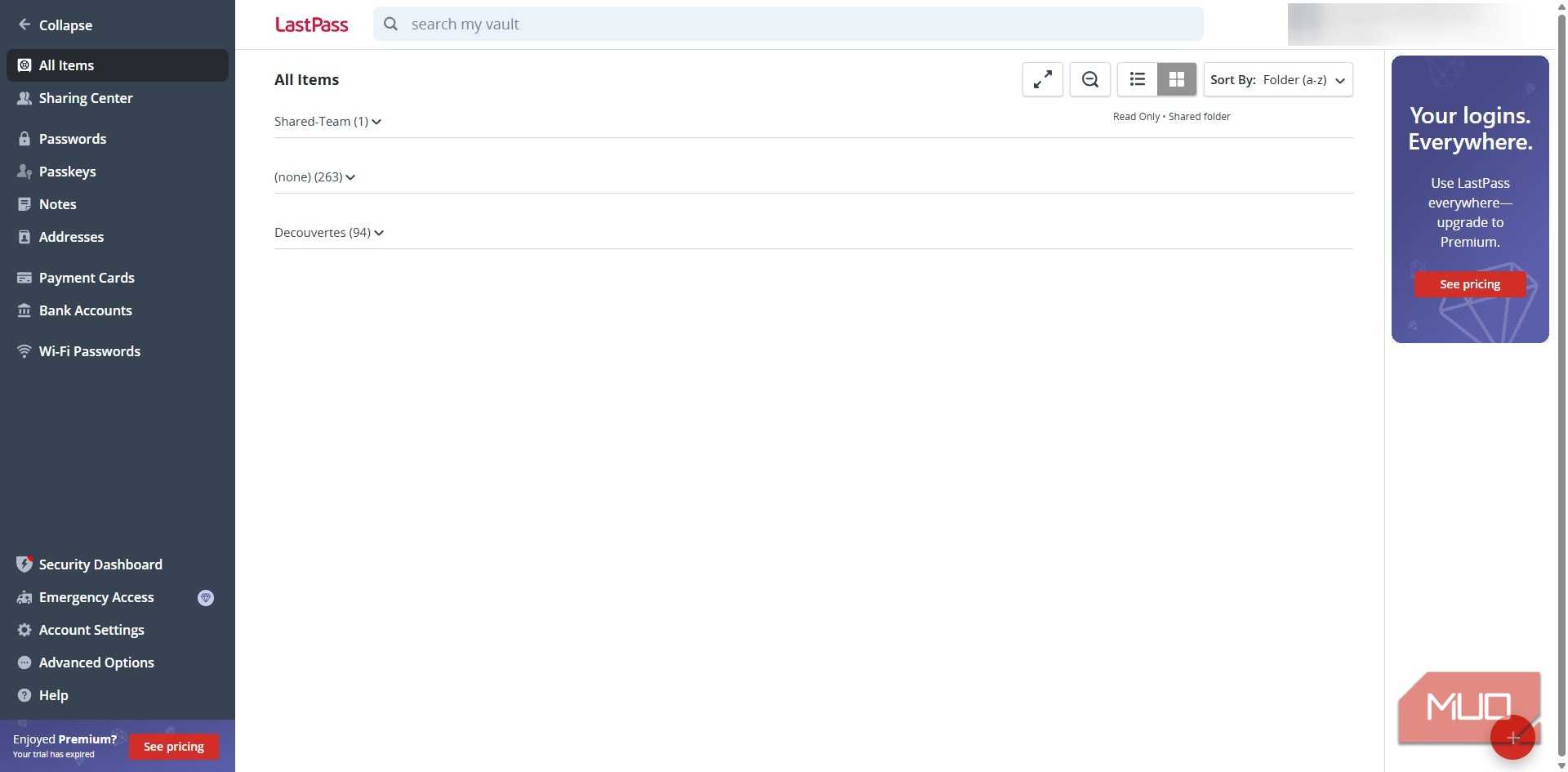Click the red add item plus button
Screen dimensions: 1568x772
1512,738
